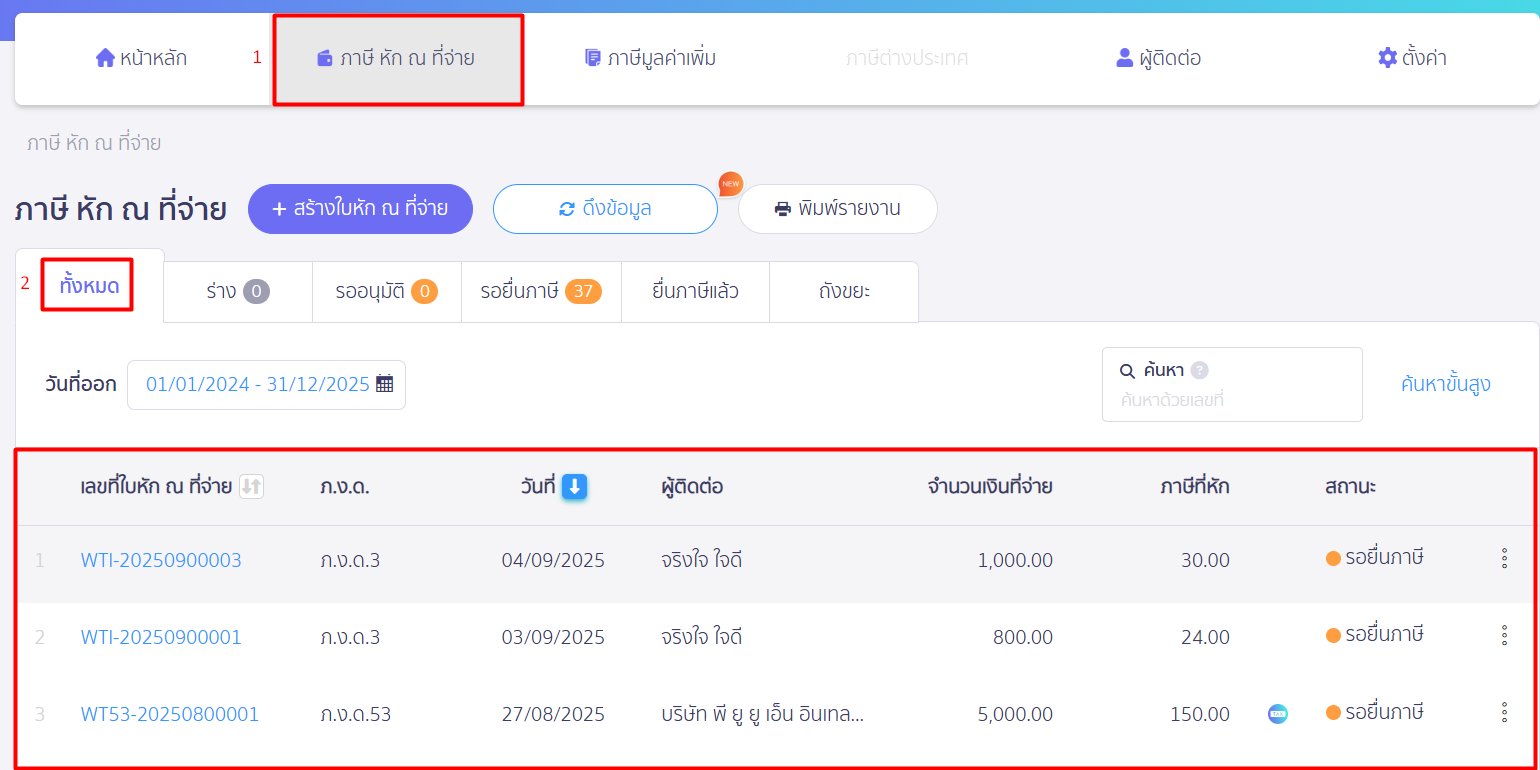
Task: Switch to ถังขยะ trash tab
Action: pyautogui.click(x=844, y=292)
